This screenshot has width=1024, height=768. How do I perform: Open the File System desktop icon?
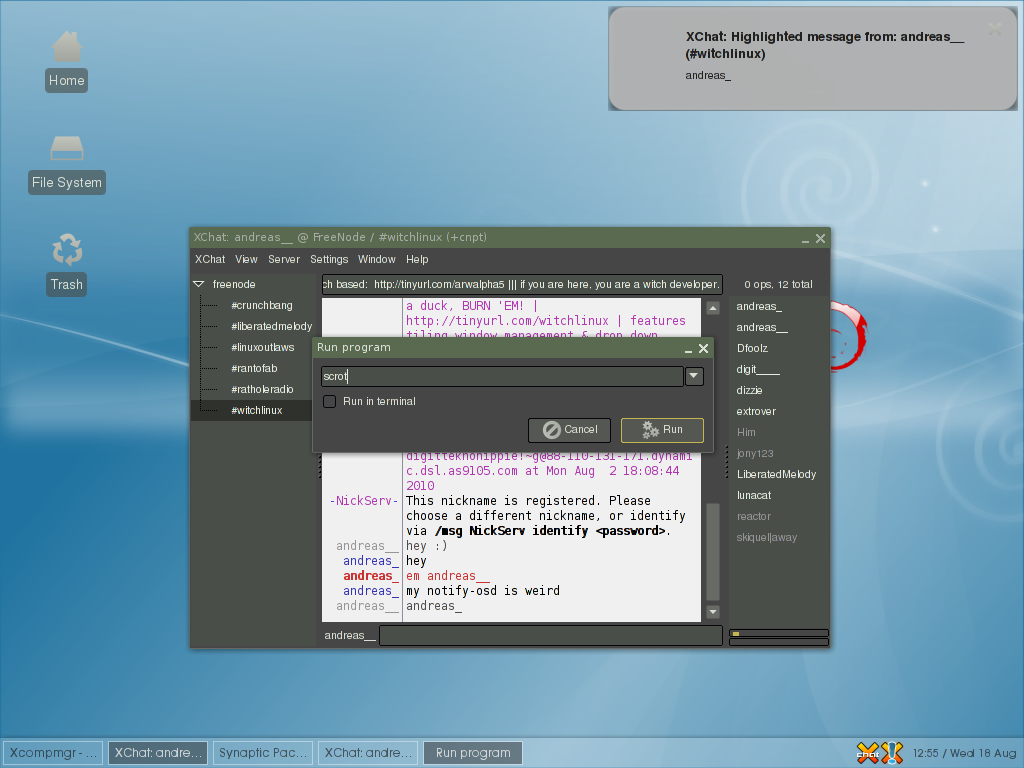(x=66, y=162)
